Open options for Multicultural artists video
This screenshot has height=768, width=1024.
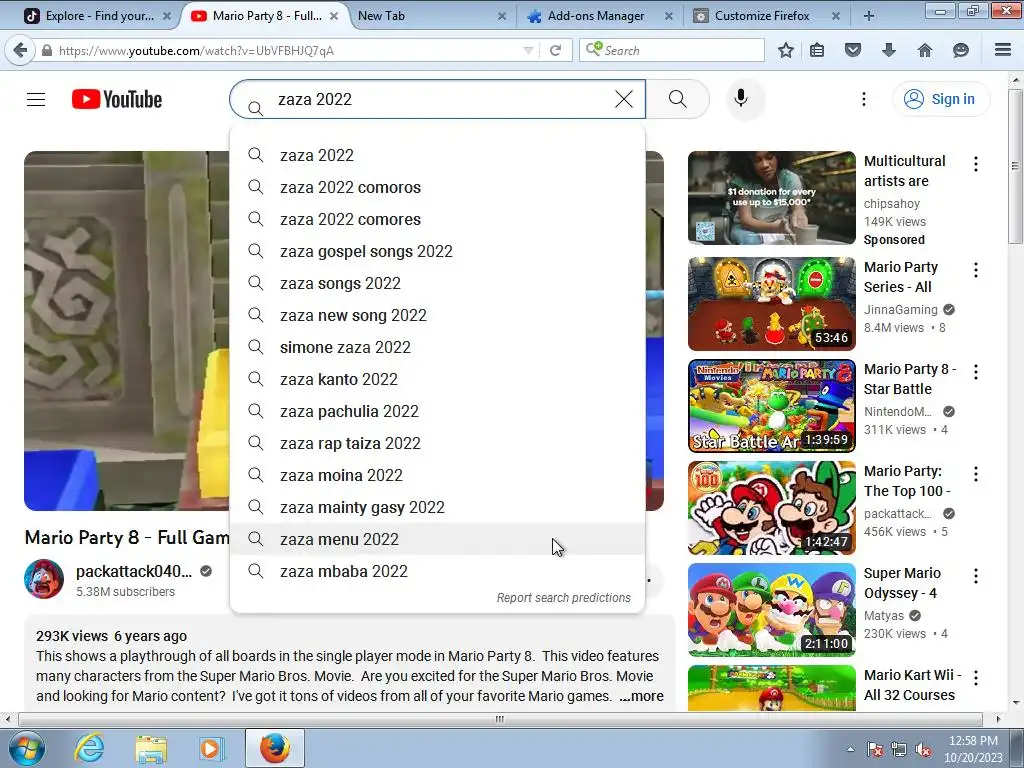pos(976,164)
